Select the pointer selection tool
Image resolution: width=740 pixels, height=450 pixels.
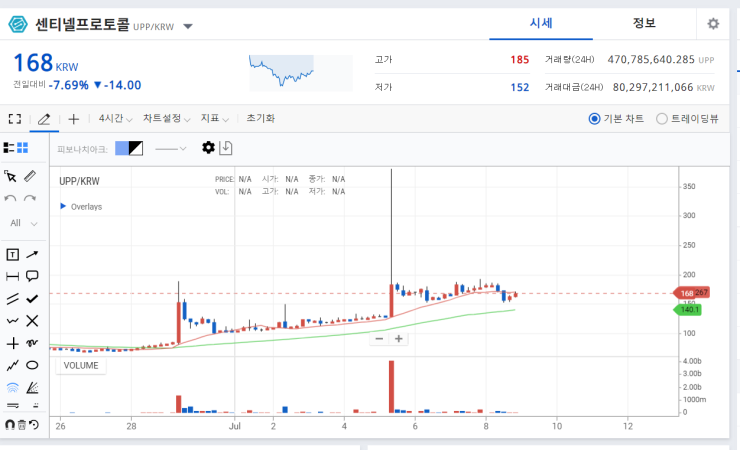coord(10,176)
